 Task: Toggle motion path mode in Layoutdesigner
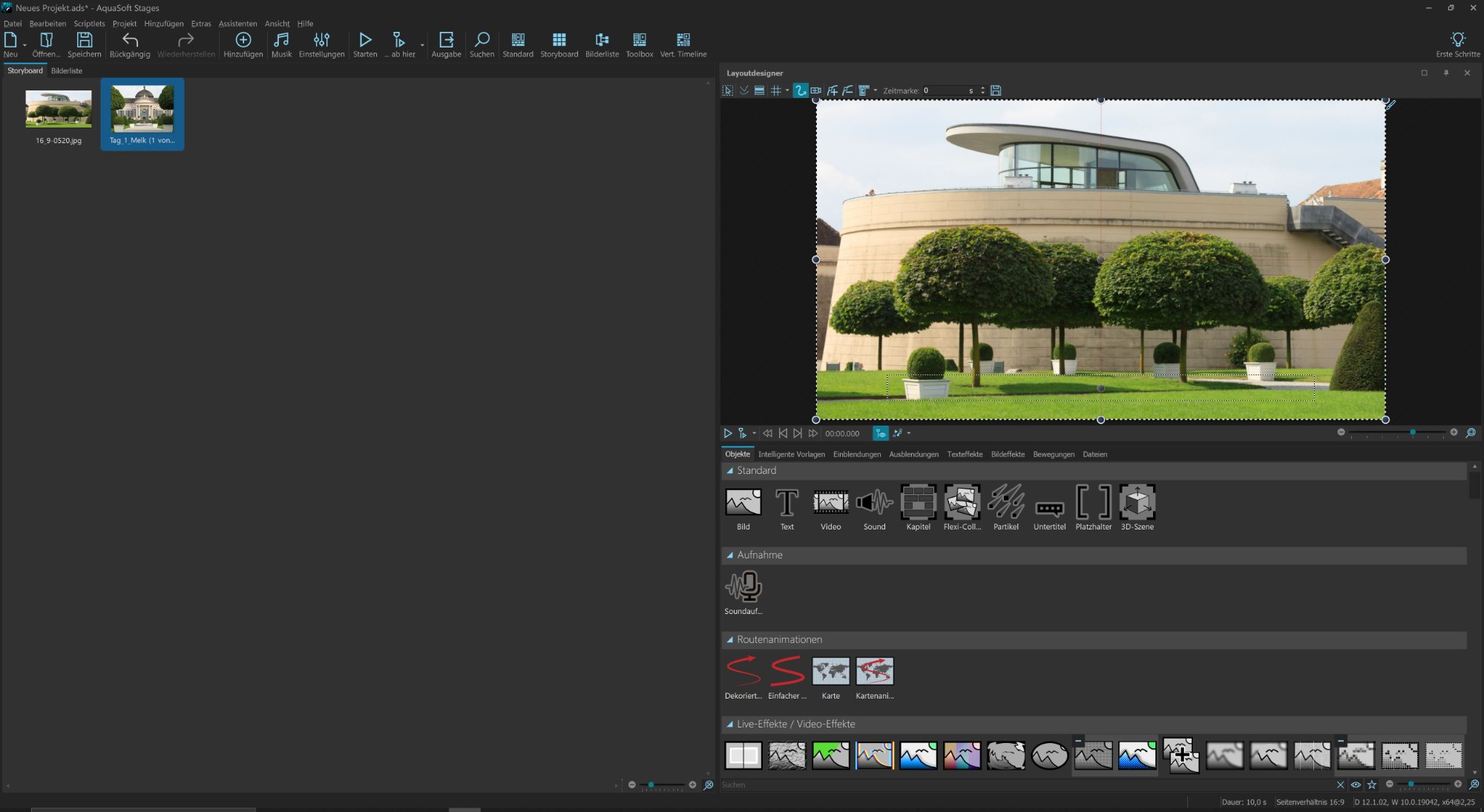coord(800,90)
